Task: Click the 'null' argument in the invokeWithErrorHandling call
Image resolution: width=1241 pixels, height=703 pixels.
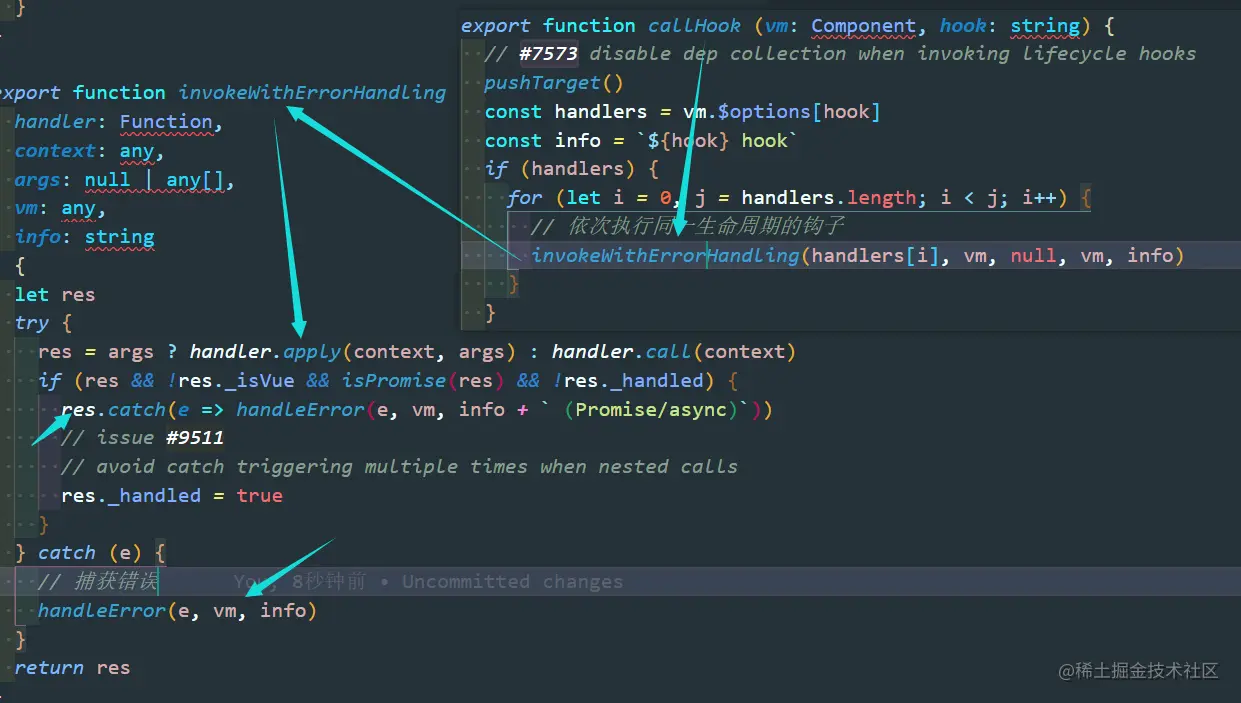Action: 1033,256
